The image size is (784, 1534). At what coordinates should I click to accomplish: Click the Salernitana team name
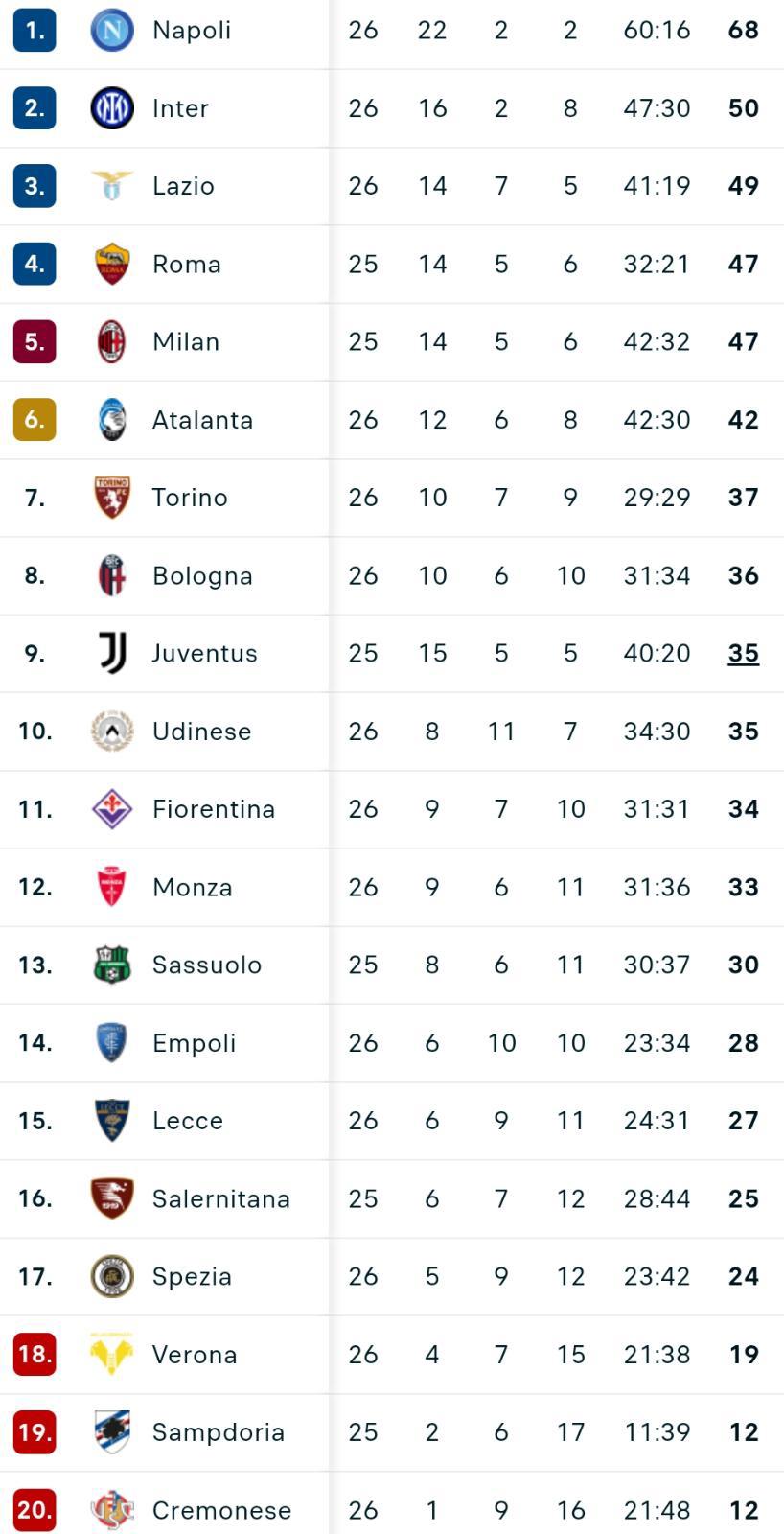220,1199
